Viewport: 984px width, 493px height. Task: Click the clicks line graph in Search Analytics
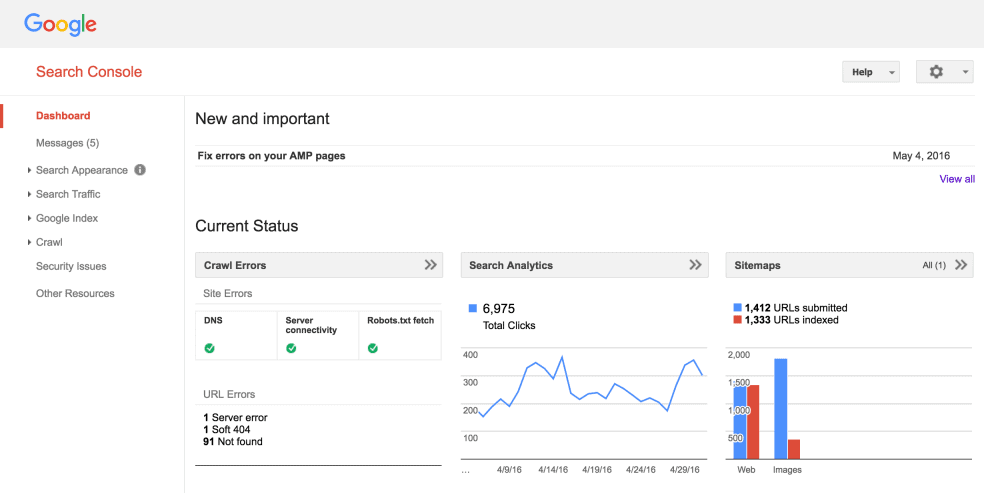click(590, 386)
